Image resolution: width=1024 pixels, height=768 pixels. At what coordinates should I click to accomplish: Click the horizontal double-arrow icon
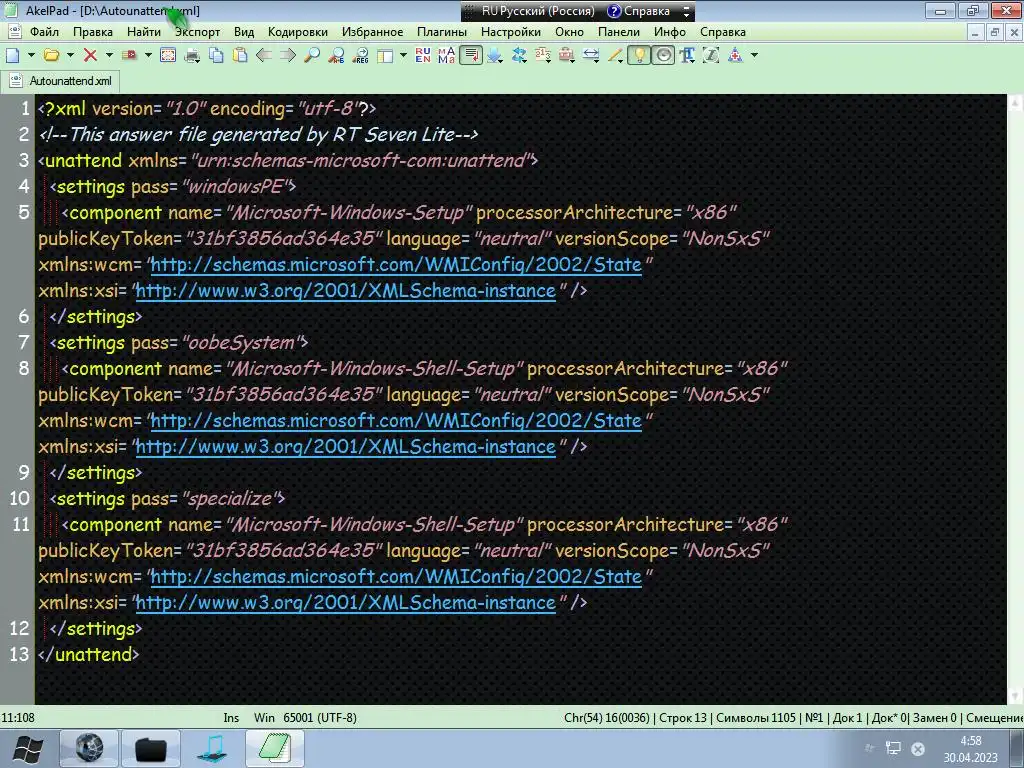(591, 56)
